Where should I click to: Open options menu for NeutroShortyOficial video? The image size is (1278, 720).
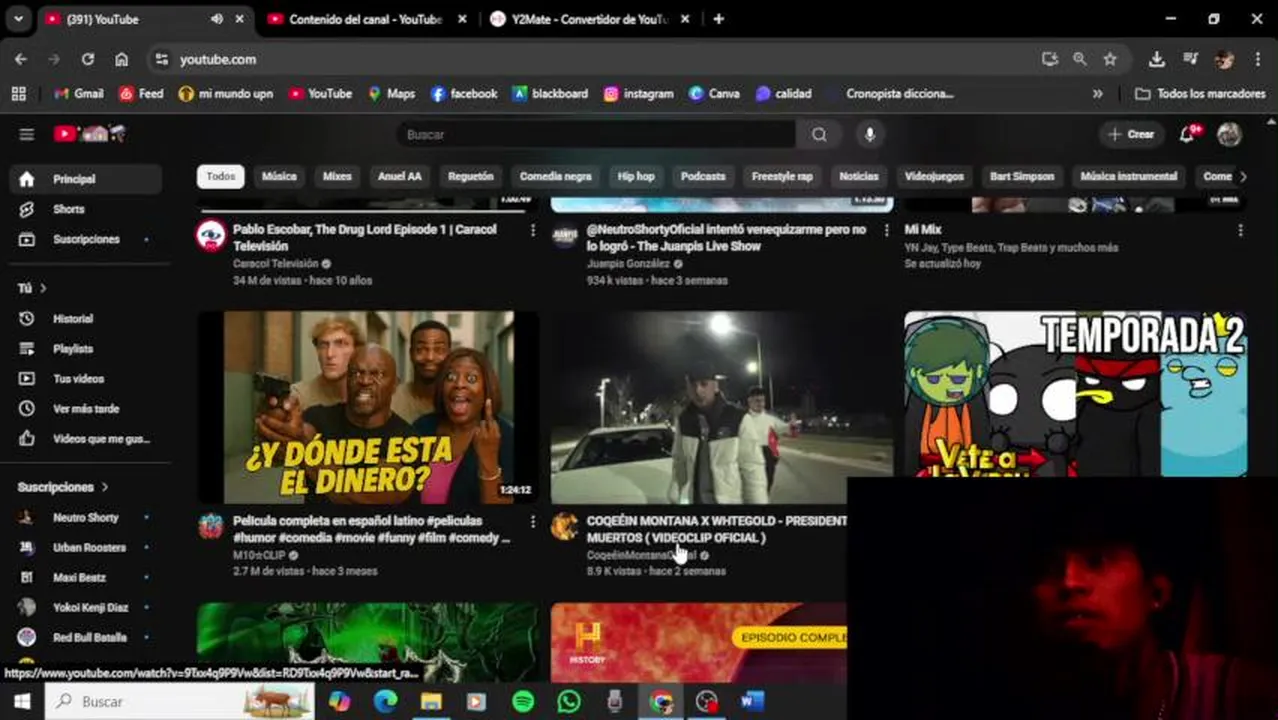(886, 230)
